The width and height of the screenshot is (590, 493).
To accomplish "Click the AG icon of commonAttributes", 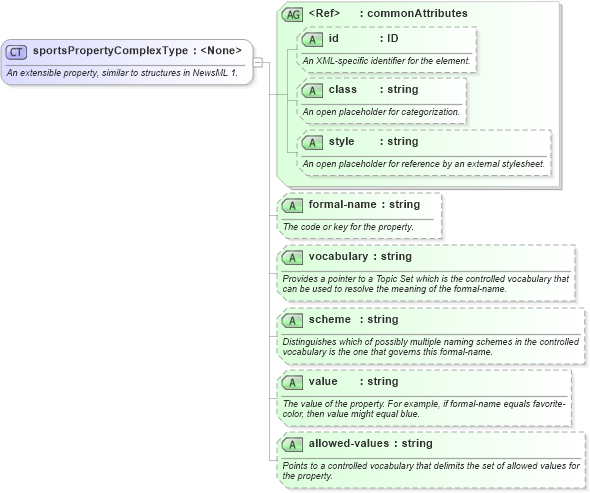I will [x=292, y=15].
